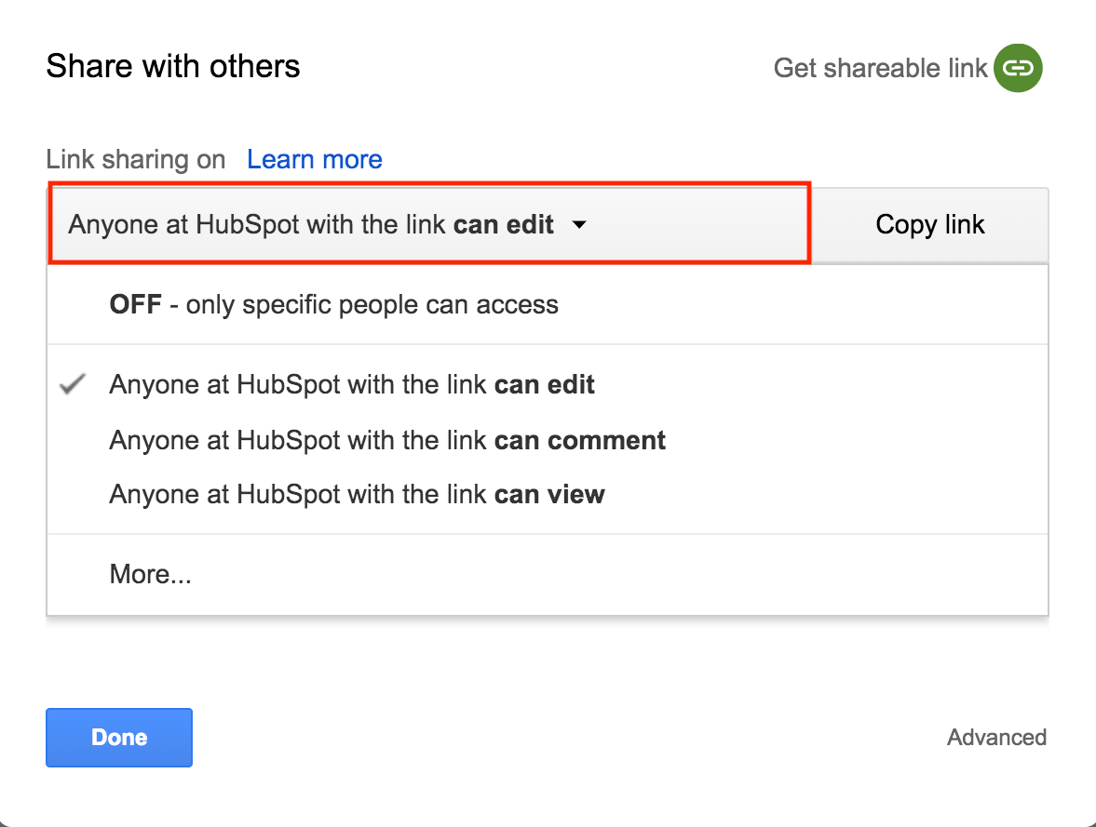Click the Share with others title
Viewport: 1096px width, 827px height.
[172, 66]
